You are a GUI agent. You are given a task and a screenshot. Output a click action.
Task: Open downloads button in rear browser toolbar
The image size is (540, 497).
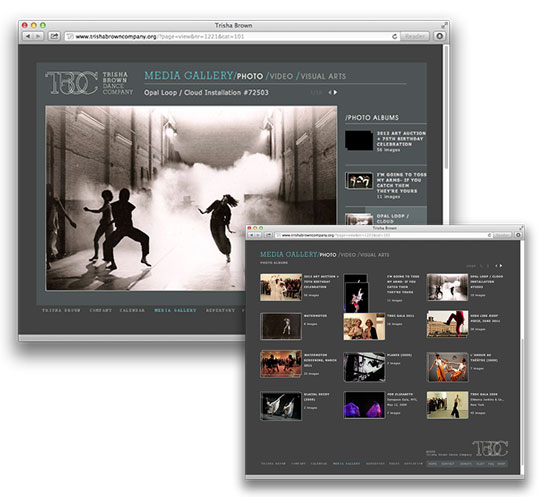point(439,36)
